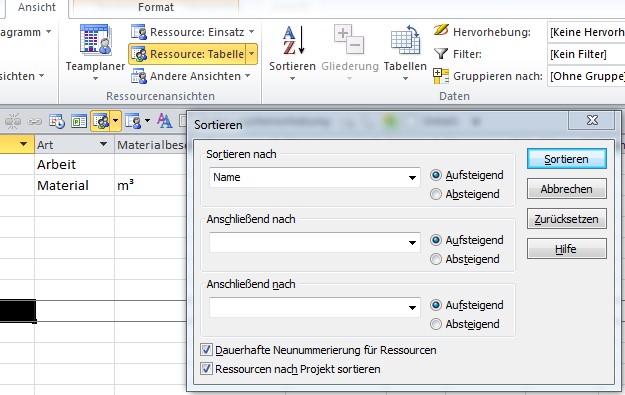The height and width of the screenshot is (395, 625).
Task: Open the Sortieren nach Name combo box
Action: (314, 177)
